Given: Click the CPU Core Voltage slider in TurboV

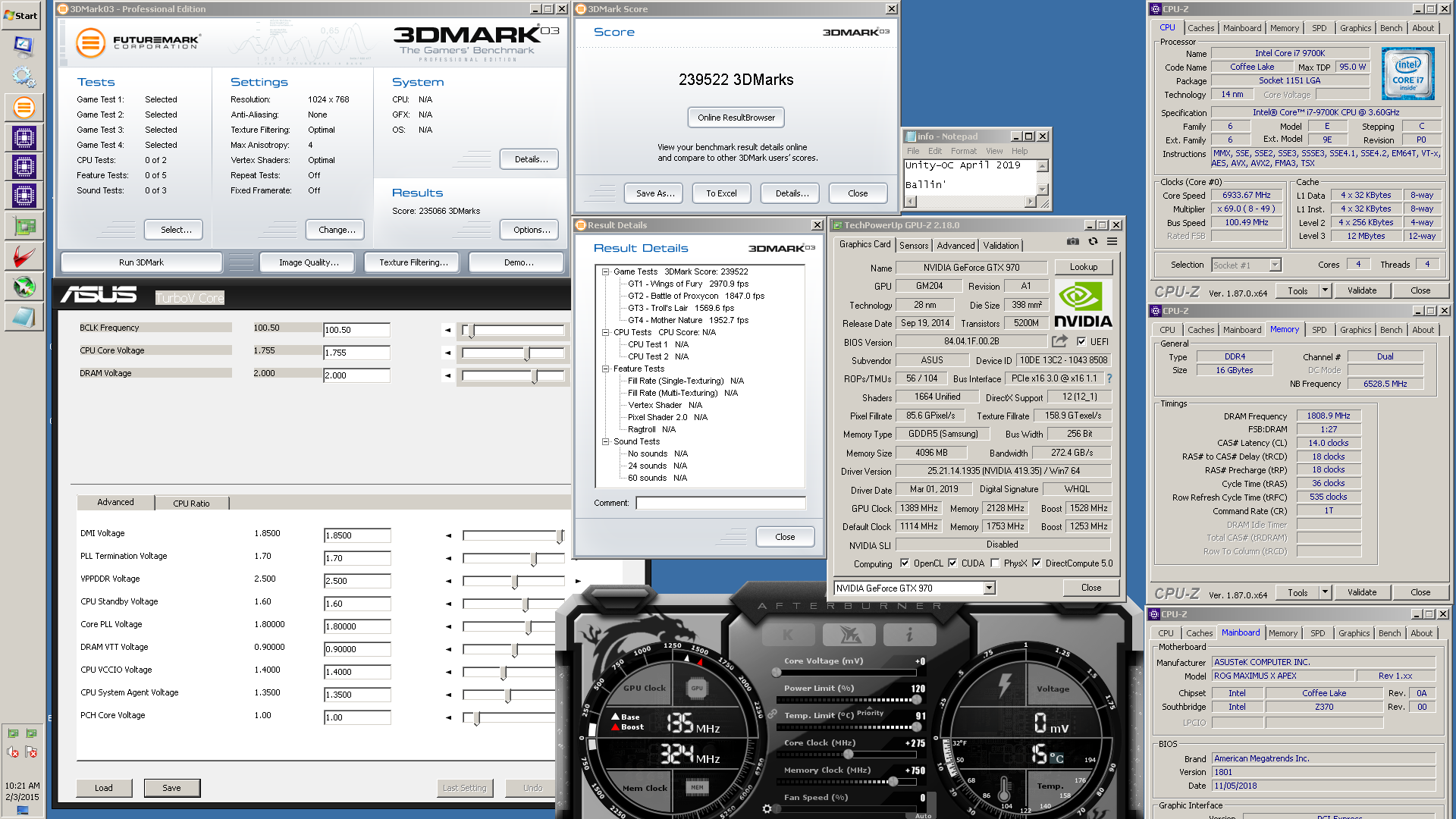Looking at the screenshot, I should [513, 353].
